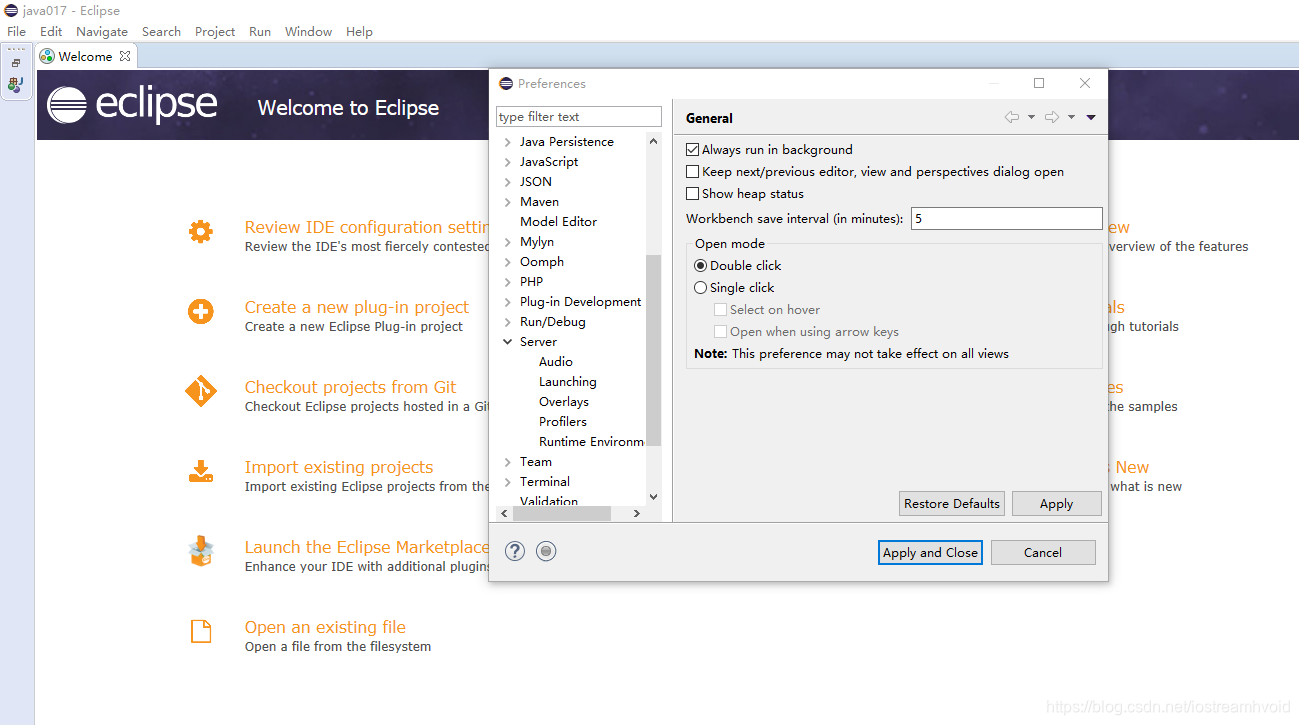This screenshot has width=1299, height=725.
Task: Open the Preferences view menu black triangle
Action: pos(1091,118)
